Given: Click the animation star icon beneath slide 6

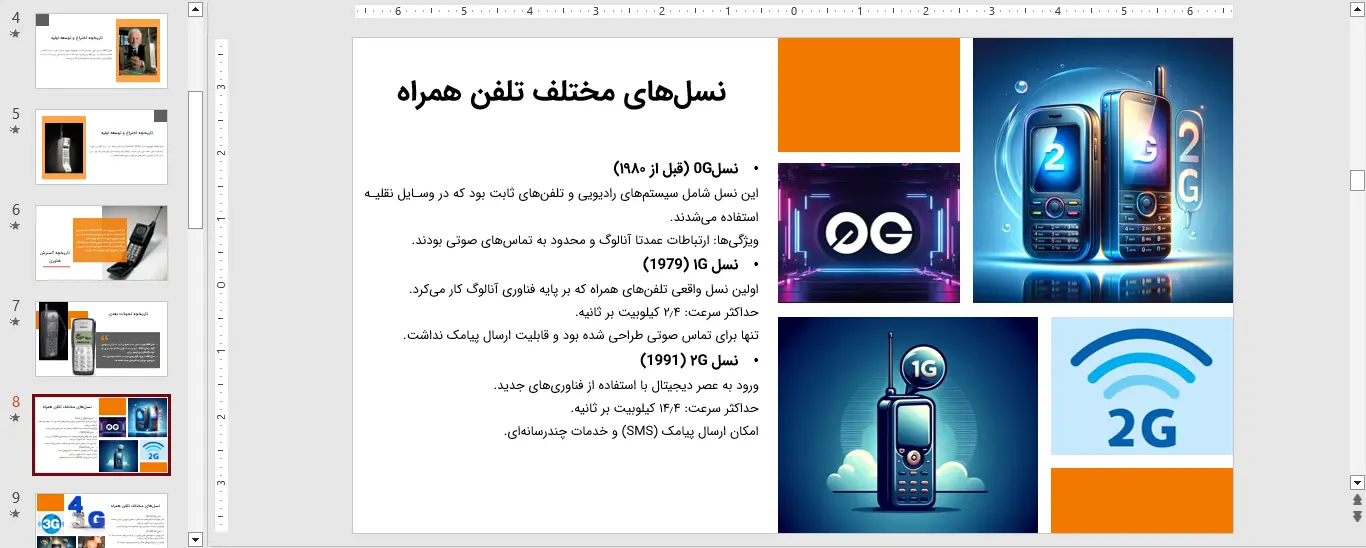Looking at the screenshot, I should click(x=14, y=226).
